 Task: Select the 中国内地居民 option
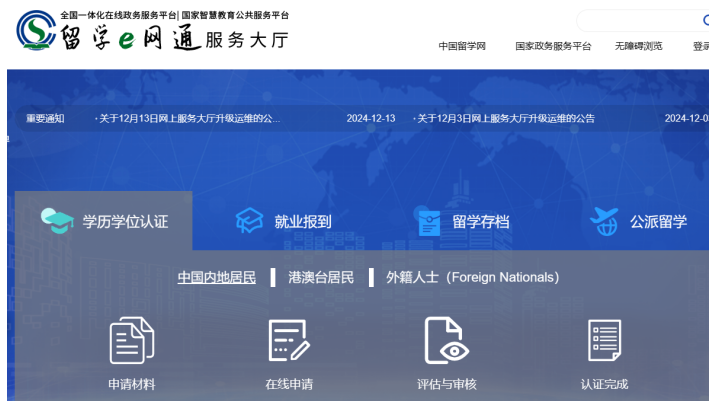(216, 277)
